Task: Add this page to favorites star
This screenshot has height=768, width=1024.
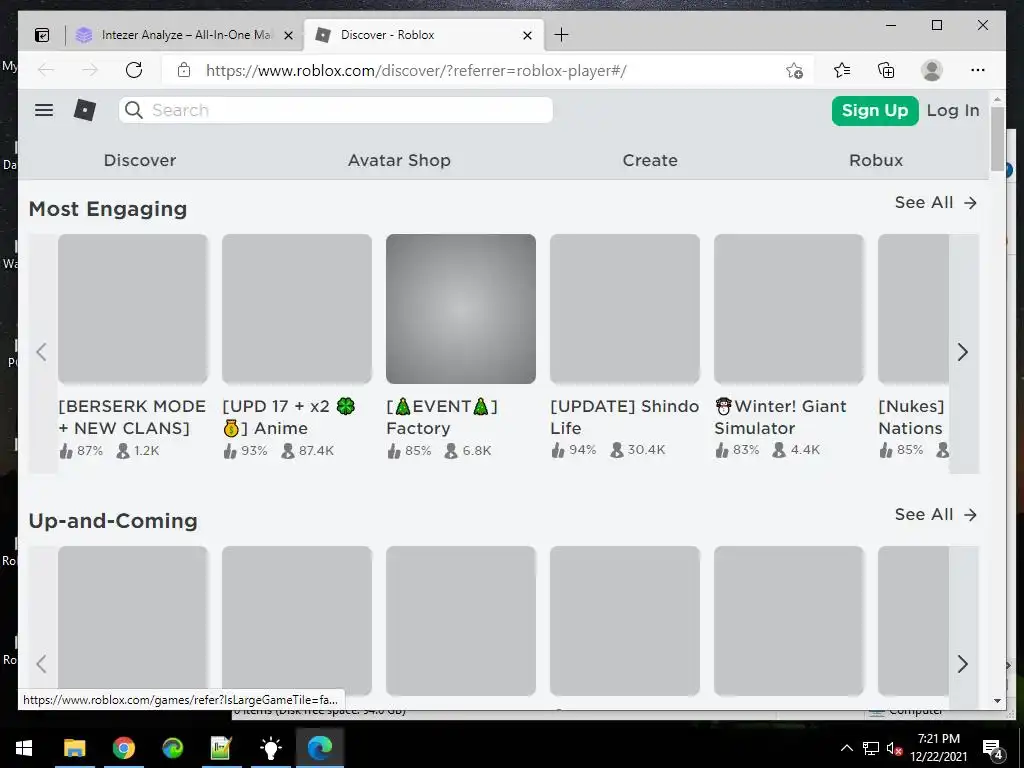Action: click(x=794, y=71)
